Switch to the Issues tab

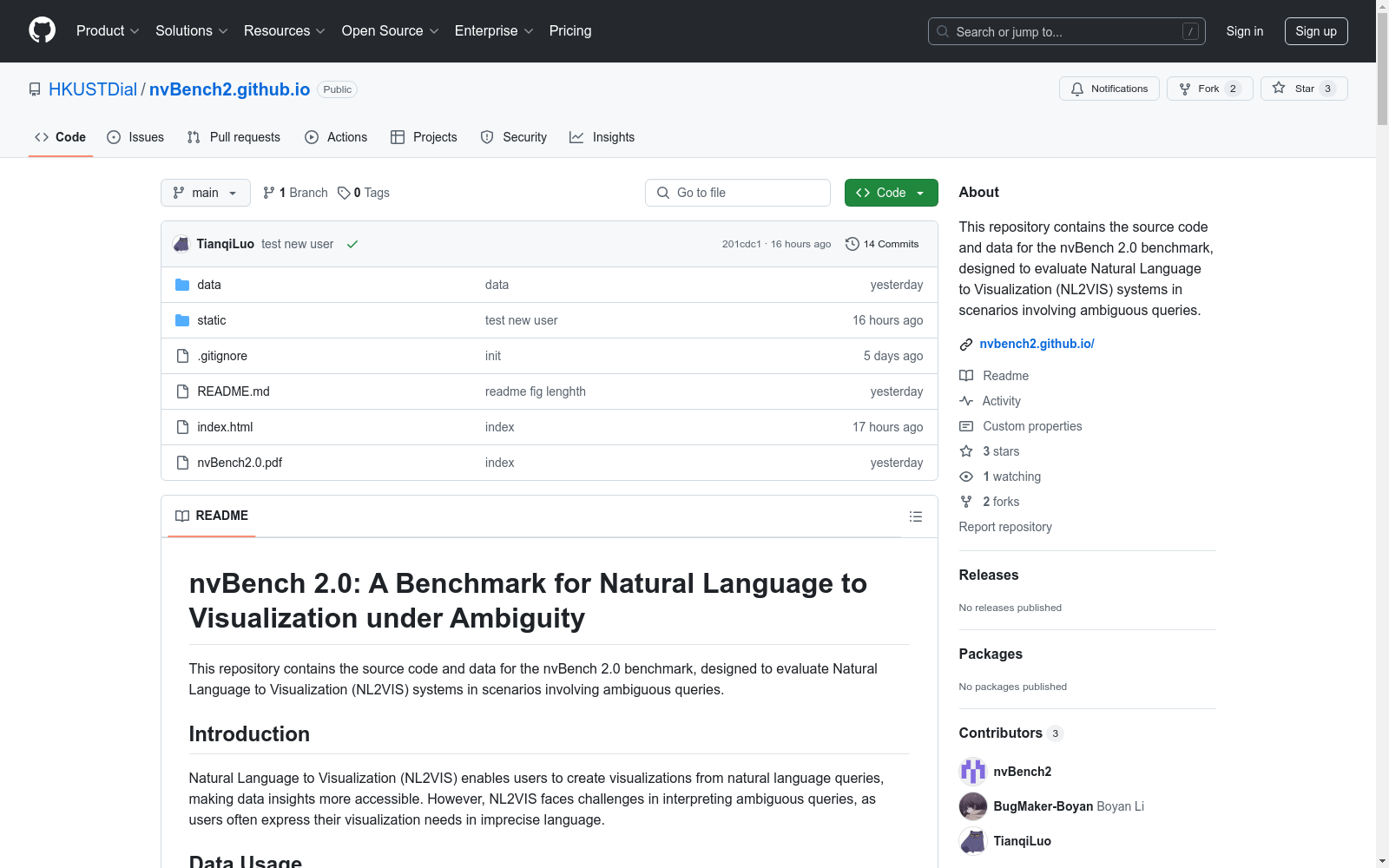(135, 137)
